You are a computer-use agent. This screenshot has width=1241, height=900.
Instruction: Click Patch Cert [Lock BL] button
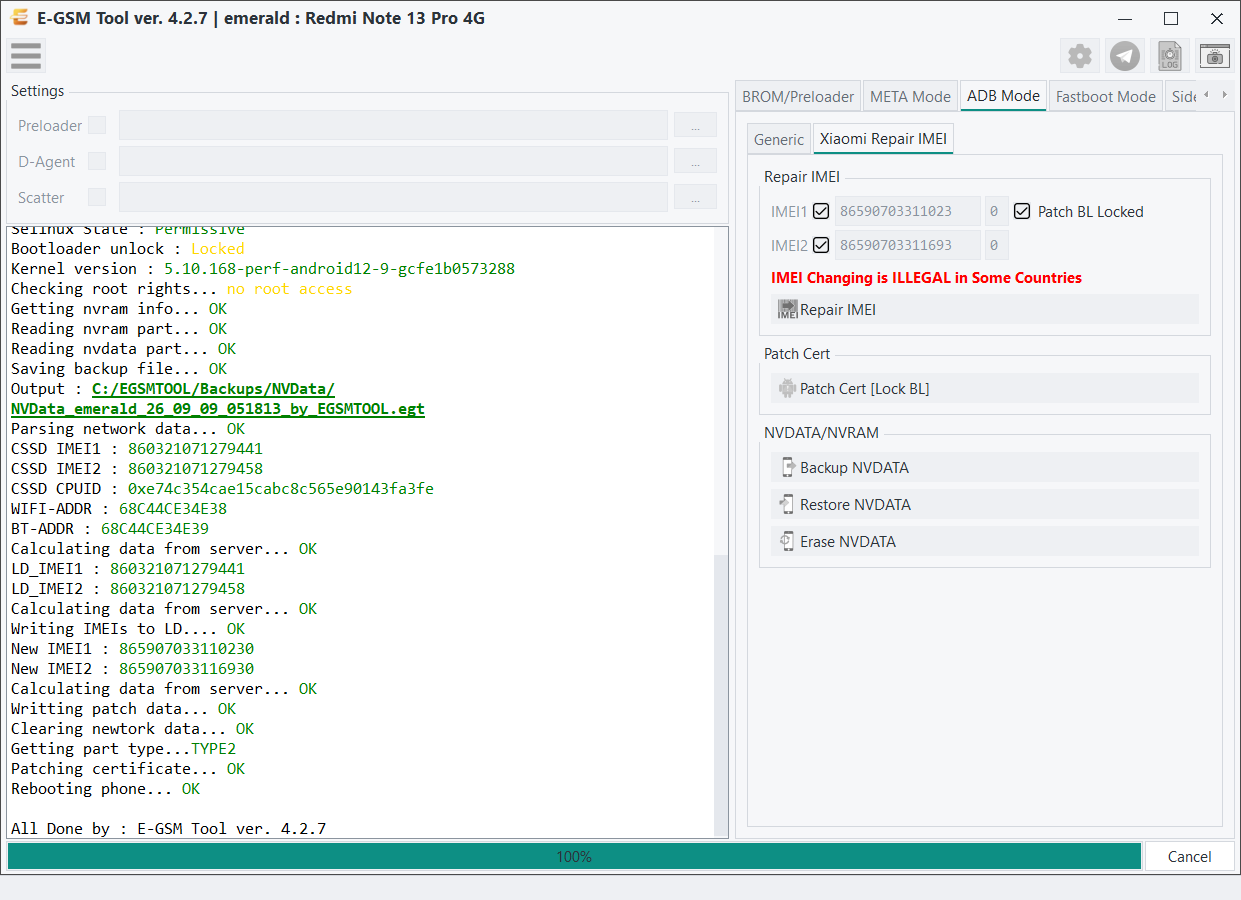tap(985, 388)
